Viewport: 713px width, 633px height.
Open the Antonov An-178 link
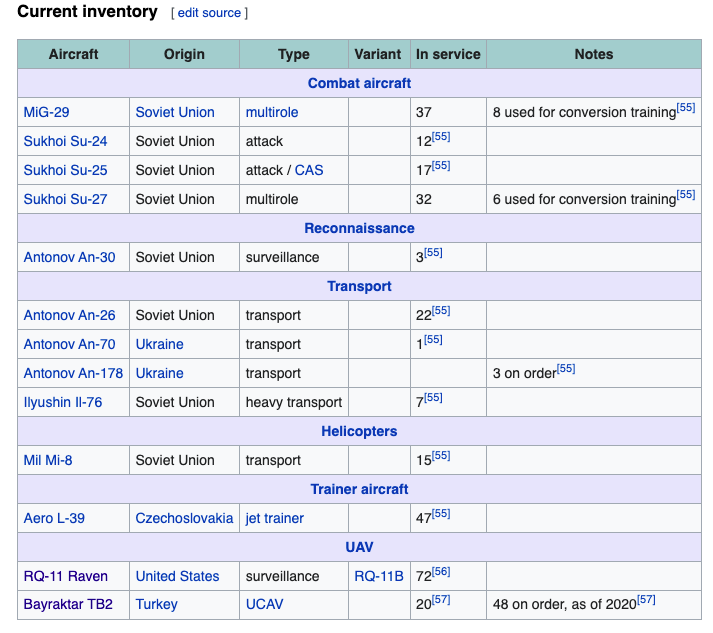click(73, 373)
